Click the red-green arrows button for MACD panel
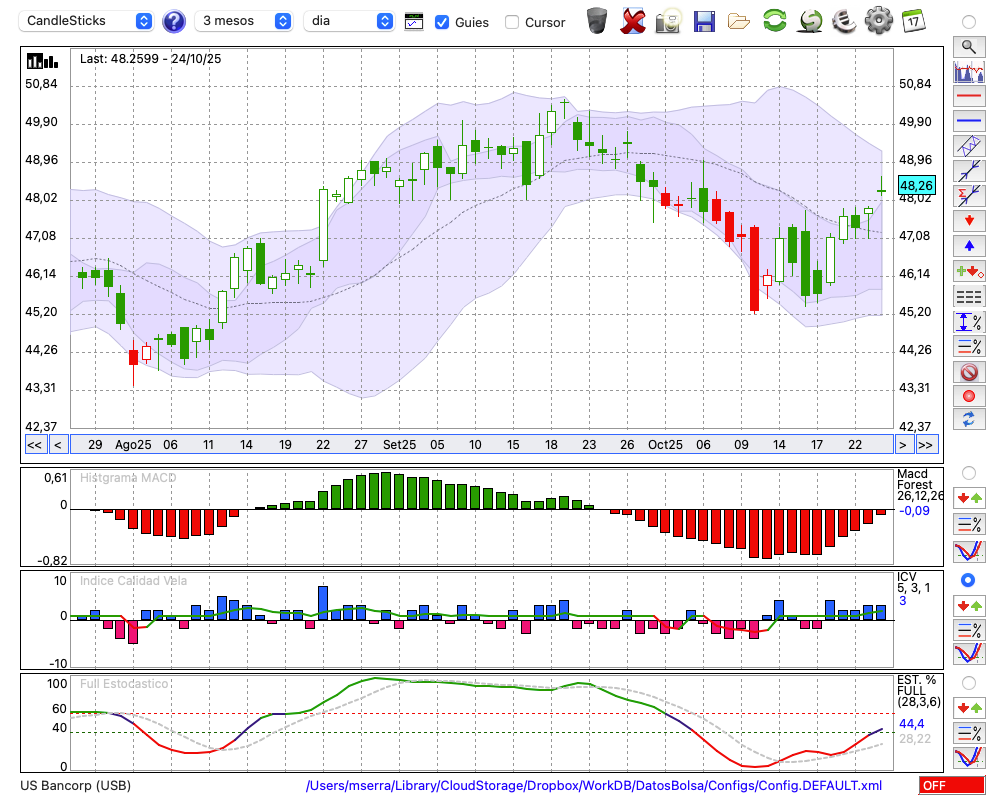Viewport: 1000px width, 800px height. [969, 498]
